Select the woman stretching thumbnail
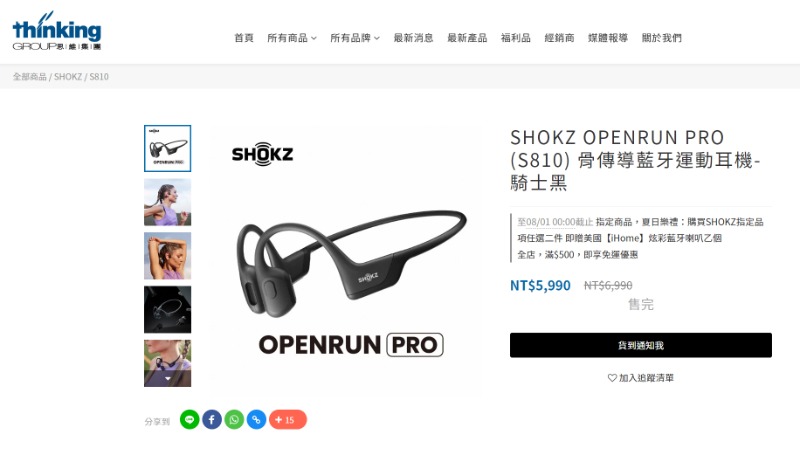Image resolution: width=800 pixels, height=462 pixels. click(x=167, y=256)
